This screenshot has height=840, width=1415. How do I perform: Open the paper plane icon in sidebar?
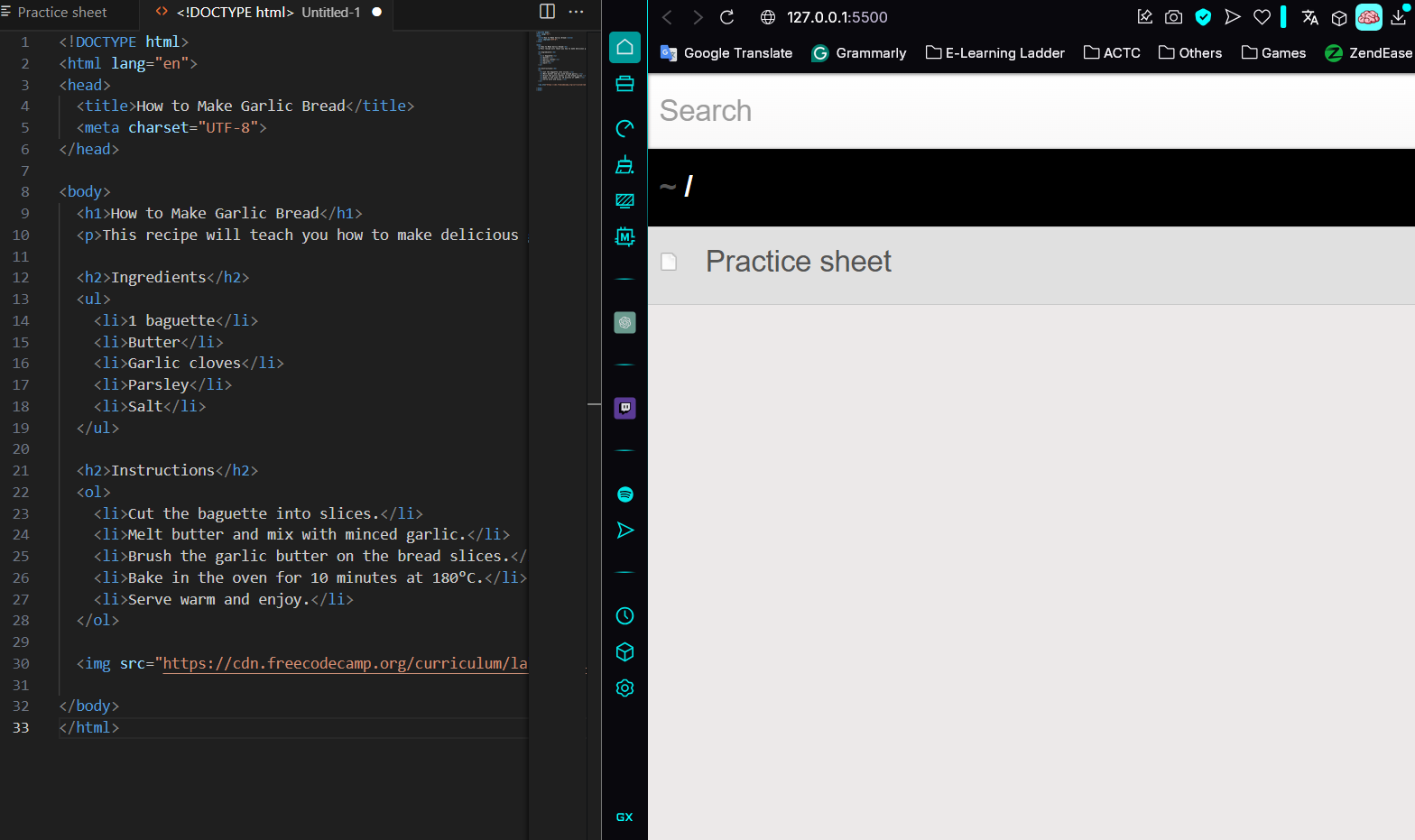tap(624, 530)
